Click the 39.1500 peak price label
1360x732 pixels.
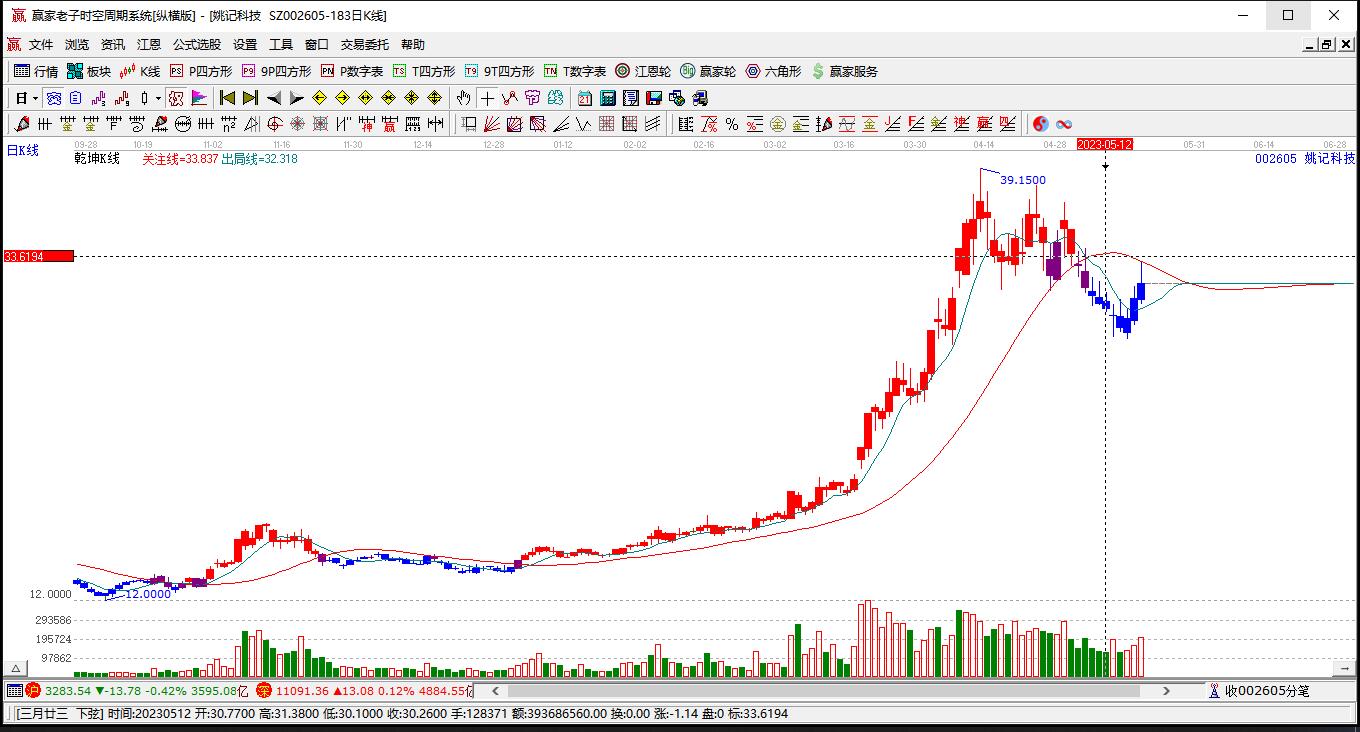pos(1023,180)
